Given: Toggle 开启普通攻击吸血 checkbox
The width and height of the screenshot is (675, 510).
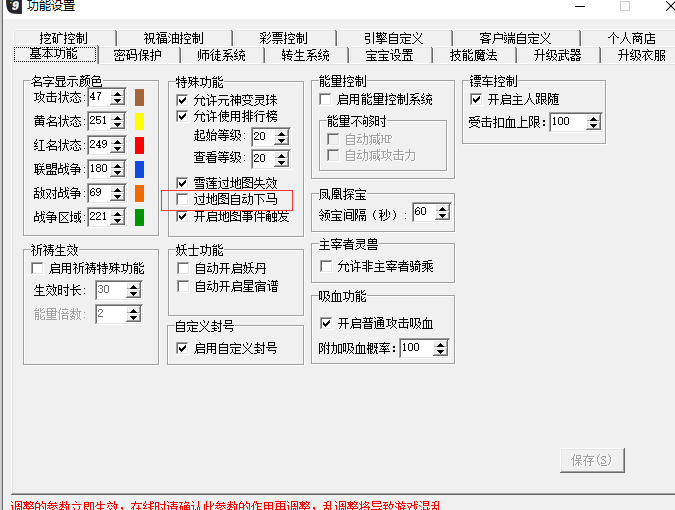Looking at the screenshot, I should point(326,323).
